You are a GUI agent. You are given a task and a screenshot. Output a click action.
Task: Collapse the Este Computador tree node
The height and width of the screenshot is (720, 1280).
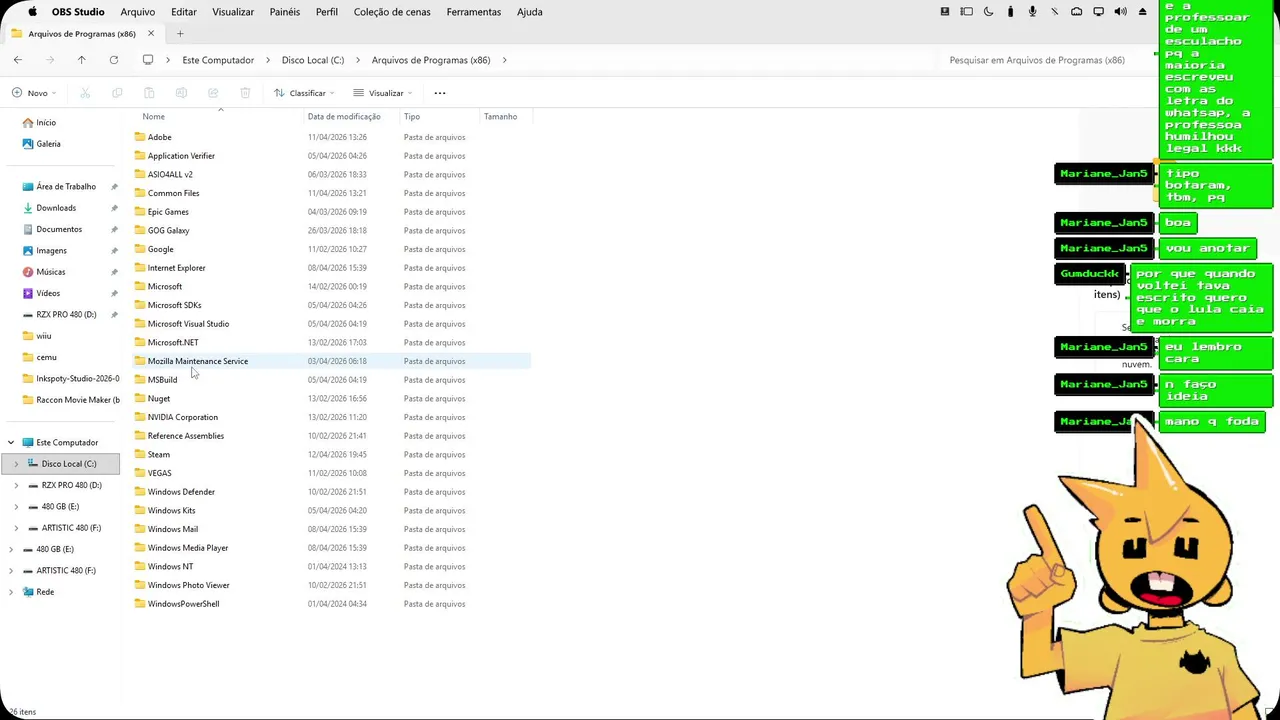(x=11, y=442)
